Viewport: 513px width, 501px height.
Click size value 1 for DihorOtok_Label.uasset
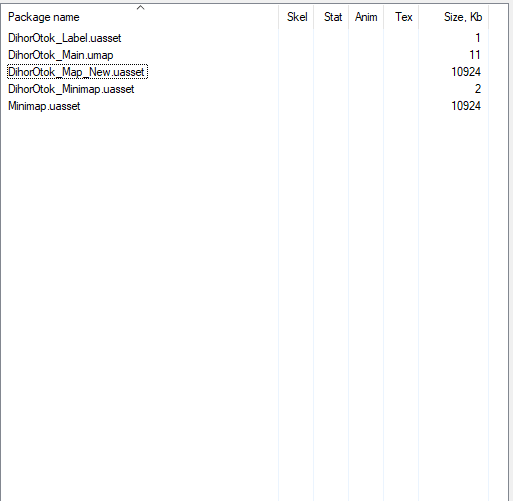478,38
